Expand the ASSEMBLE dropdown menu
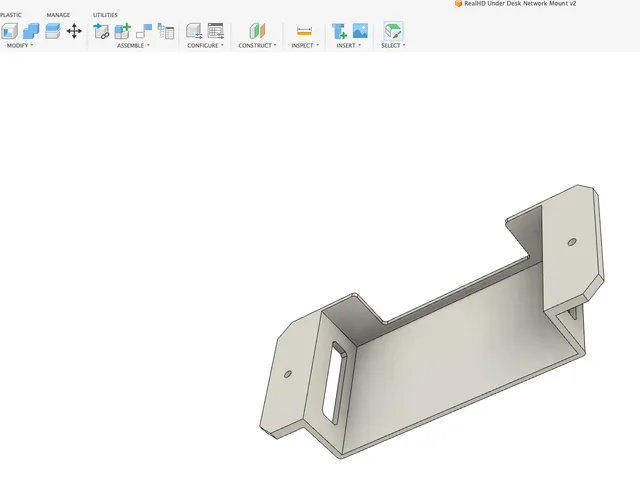The width and height of the screenshot is (640, 480). (133, 46)
